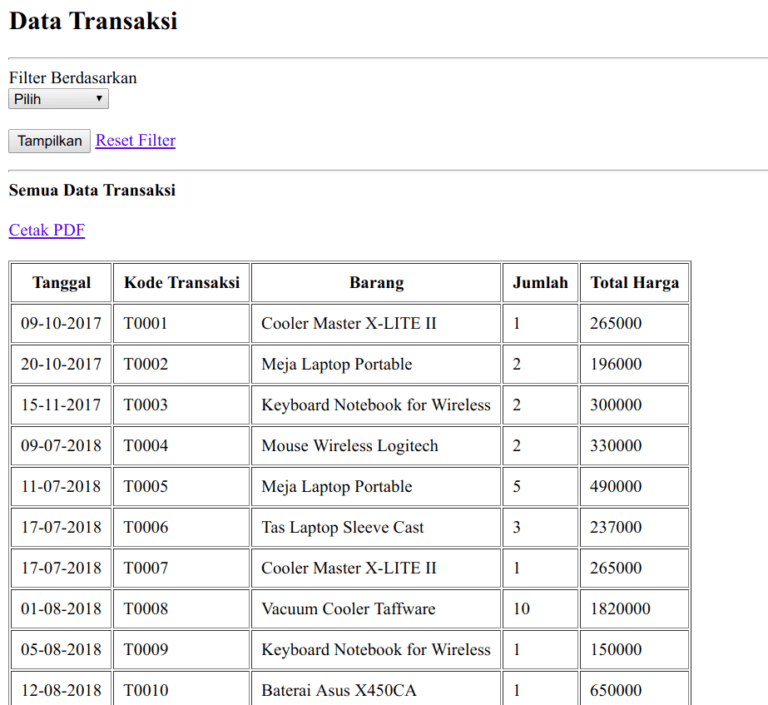Click the Reset Filter link
Viewport: 768px width, 705px height.
135,141
